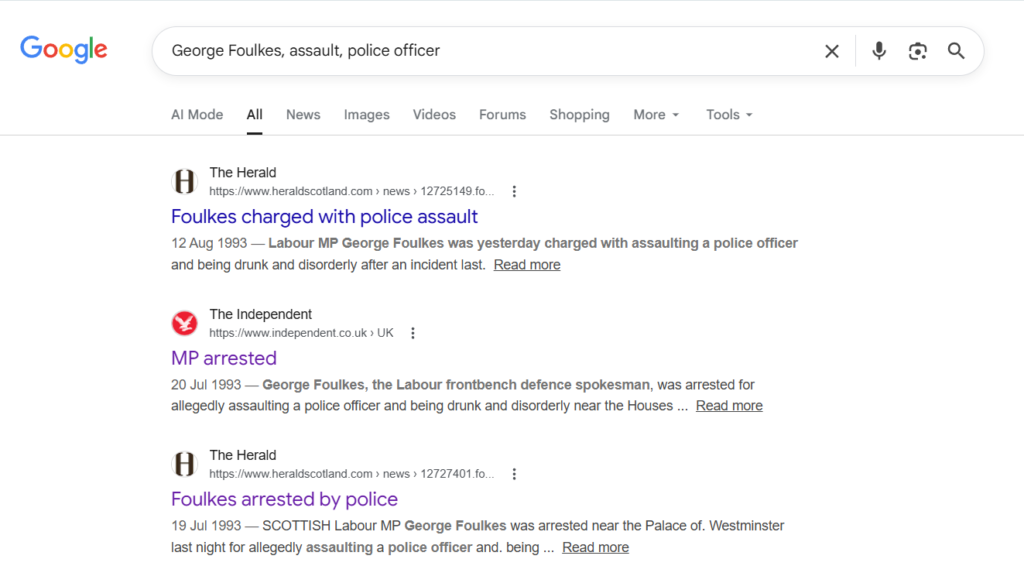This screenshot has width=1024, height=566.
Task: Switch to the Forums tab
Action: [x=502, y=115]
